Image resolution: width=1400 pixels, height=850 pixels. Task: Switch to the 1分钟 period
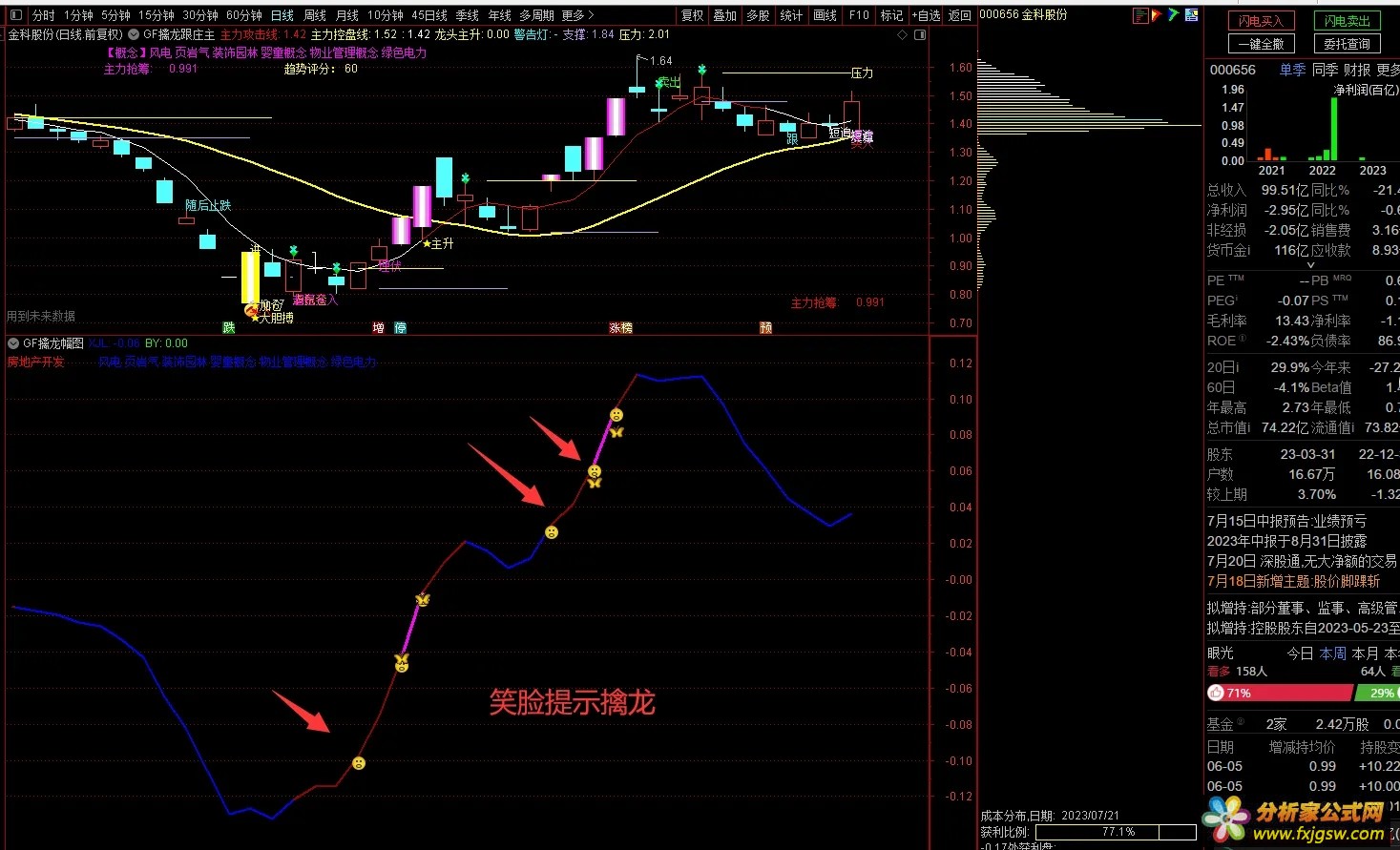tap(78, 15)
